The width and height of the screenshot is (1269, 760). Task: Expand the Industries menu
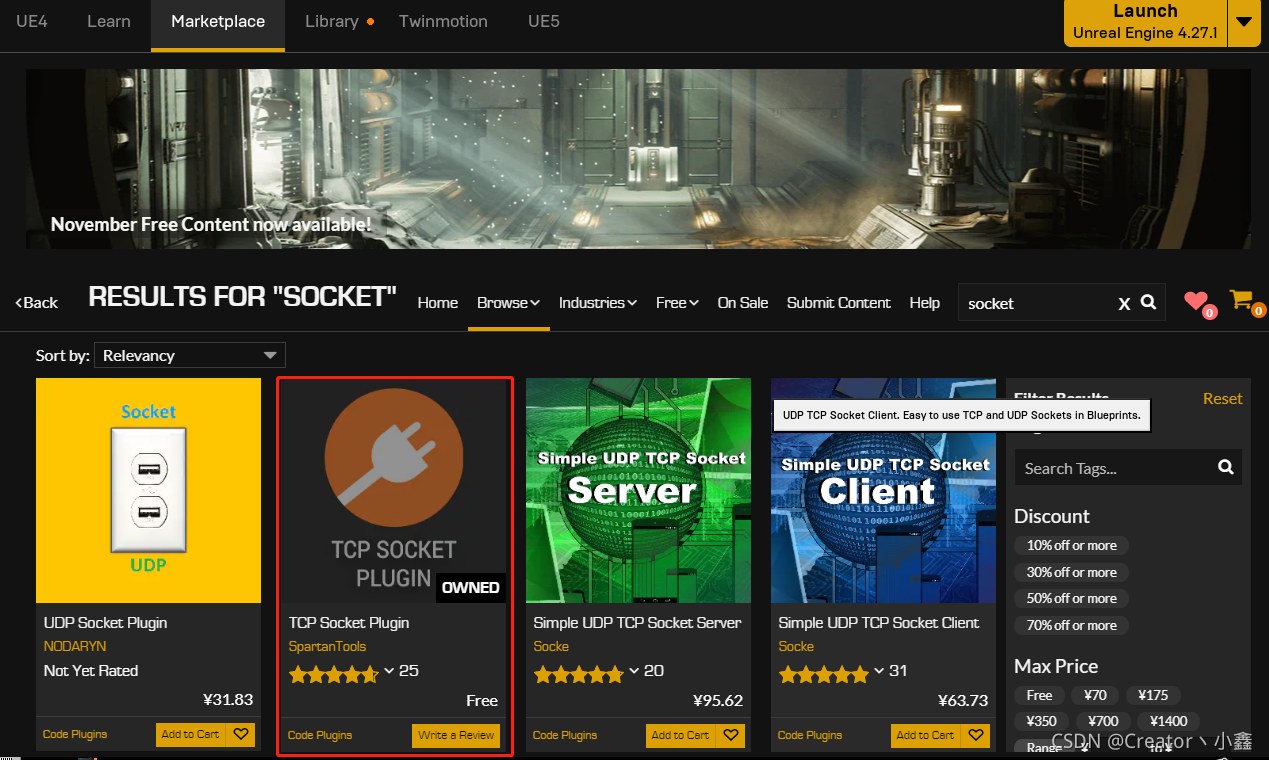[x=597, y=302]
